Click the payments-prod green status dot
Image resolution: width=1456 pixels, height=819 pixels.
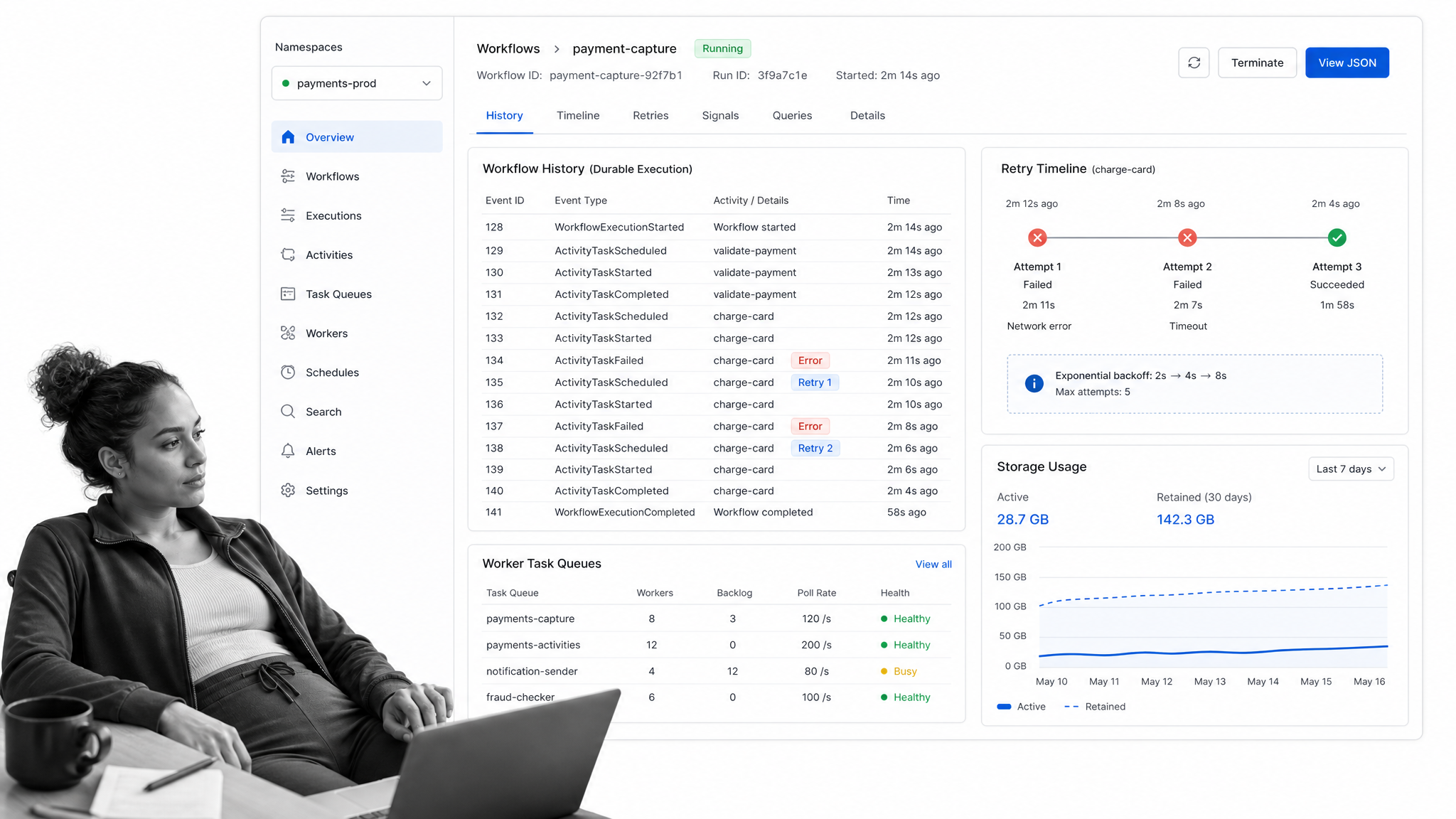(286, 83)
